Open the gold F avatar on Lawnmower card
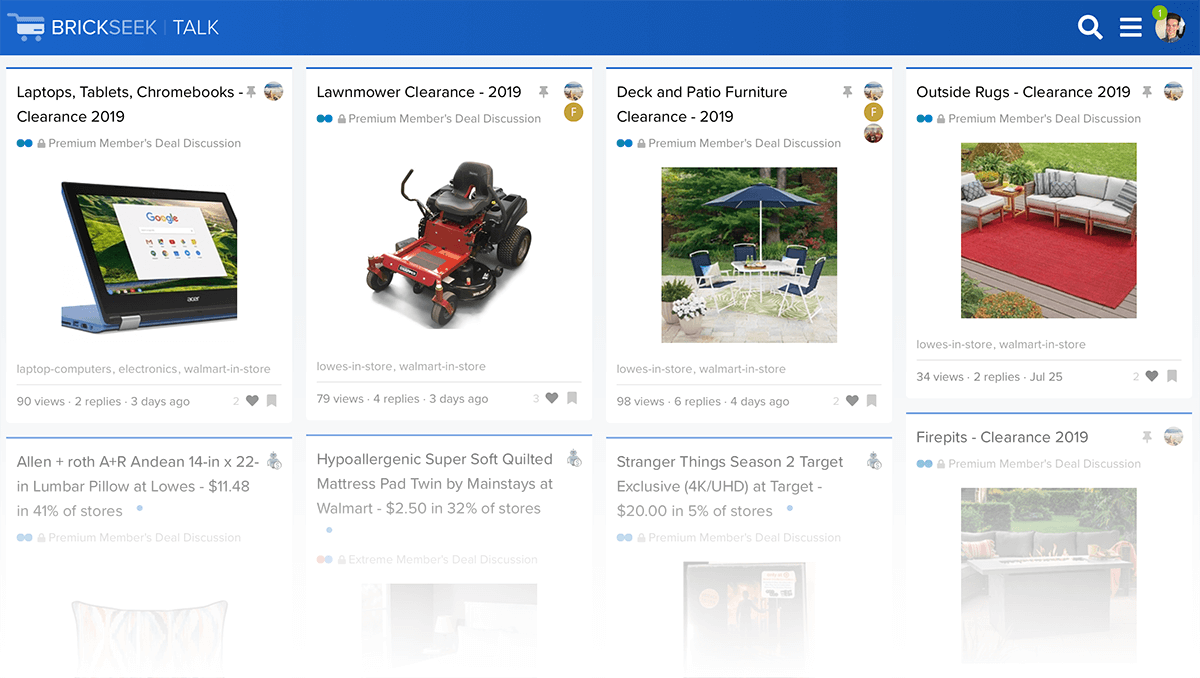The height and width of the screenshot is (678, 1200). (573, 112)
